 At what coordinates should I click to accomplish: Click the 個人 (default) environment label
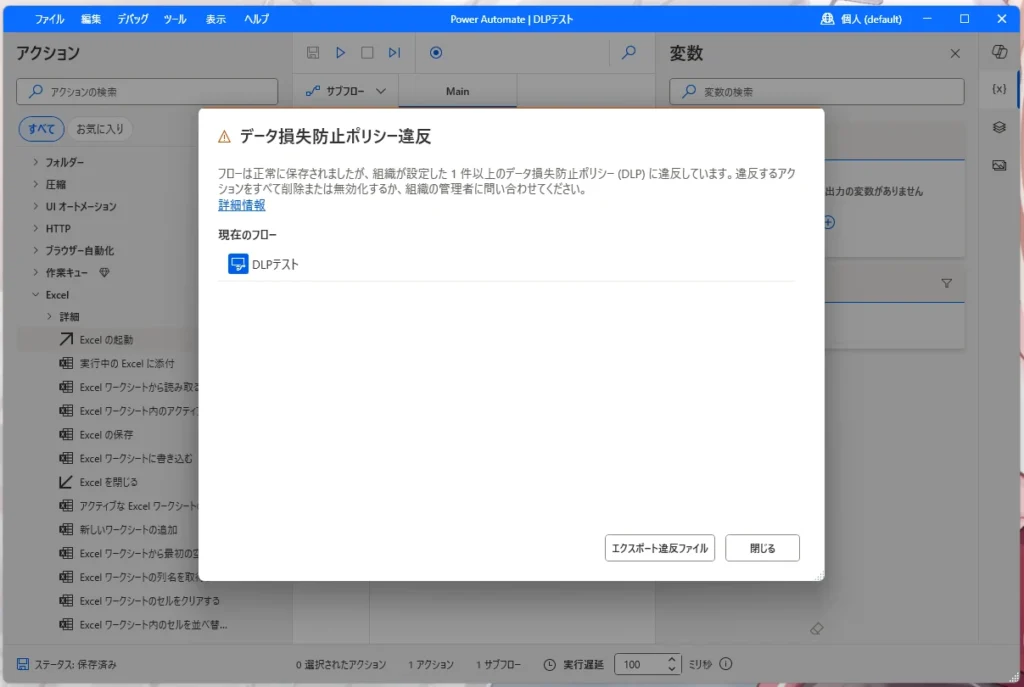pyautogui.click(x=871, y=20)
